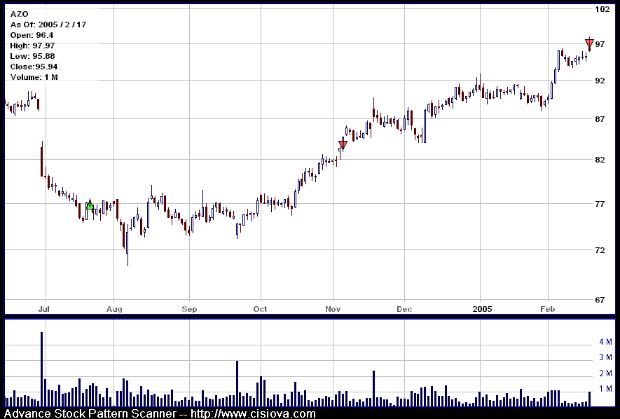Click the 72 price axis label
Viewport: 620px width, 419px height.
point(600,250)
